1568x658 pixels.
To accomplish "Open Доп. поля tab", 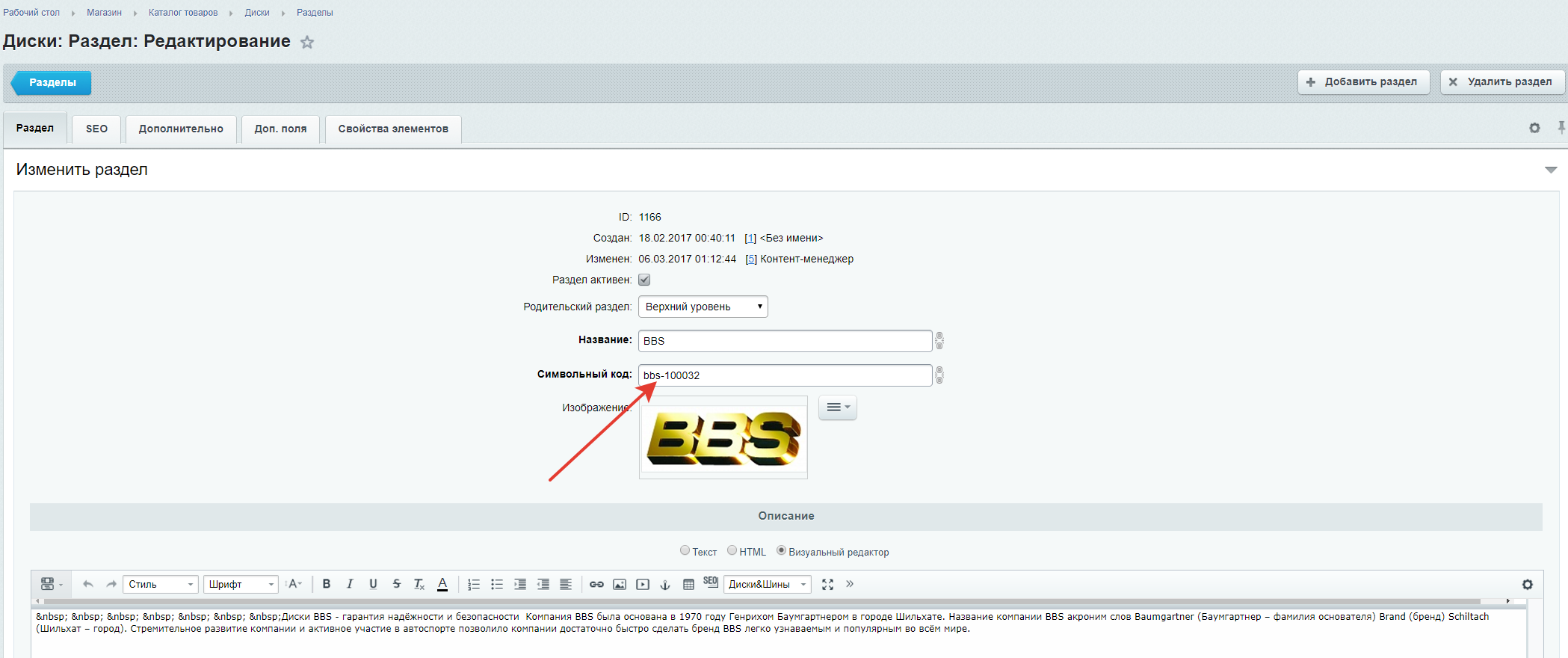I will [280, 129].
